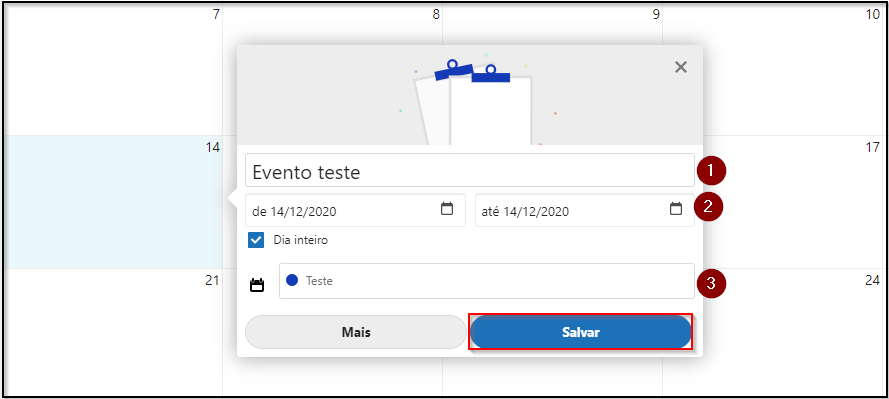This screenshot has width=889, height=399.
Task: Click the de 14/12/2020 start date field
Action: click(x=355, y=210)
